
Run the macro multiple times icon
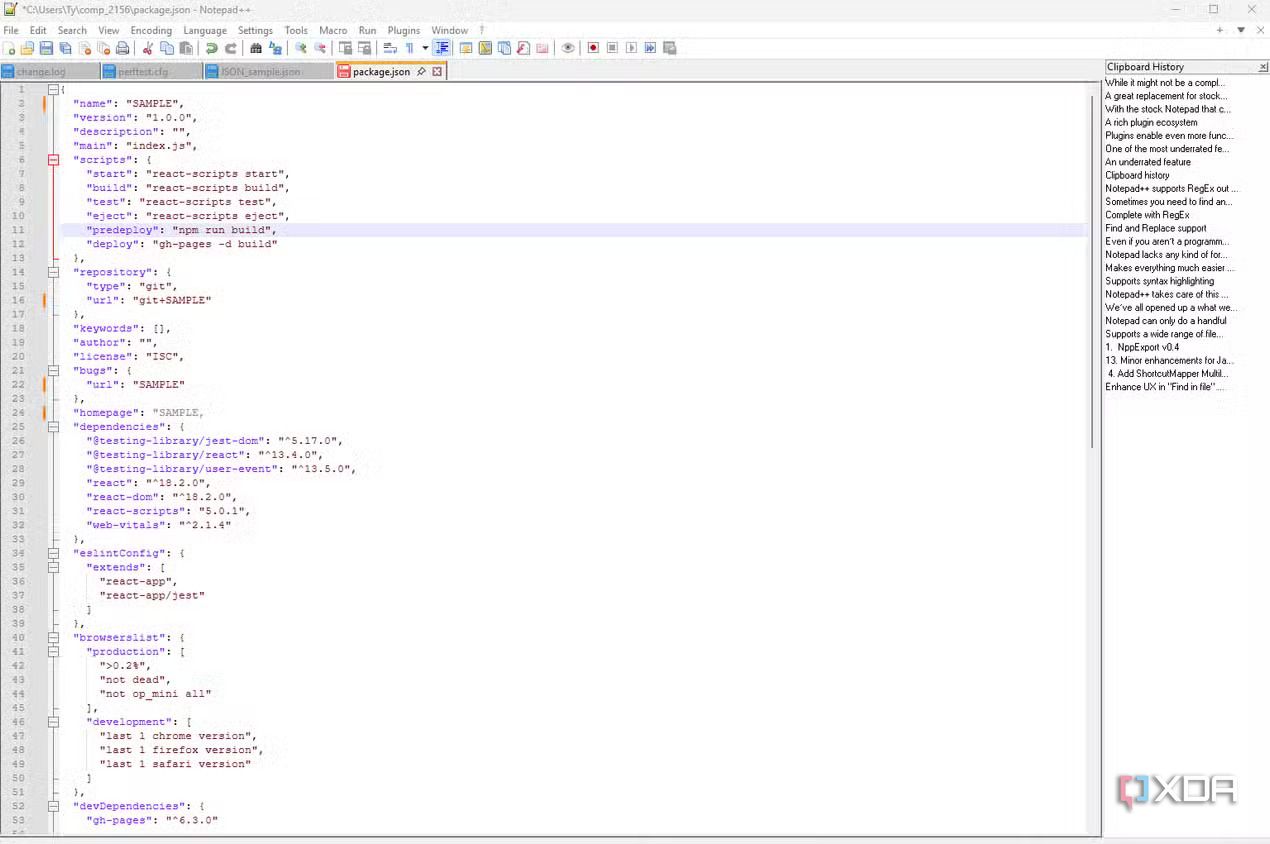650,48
